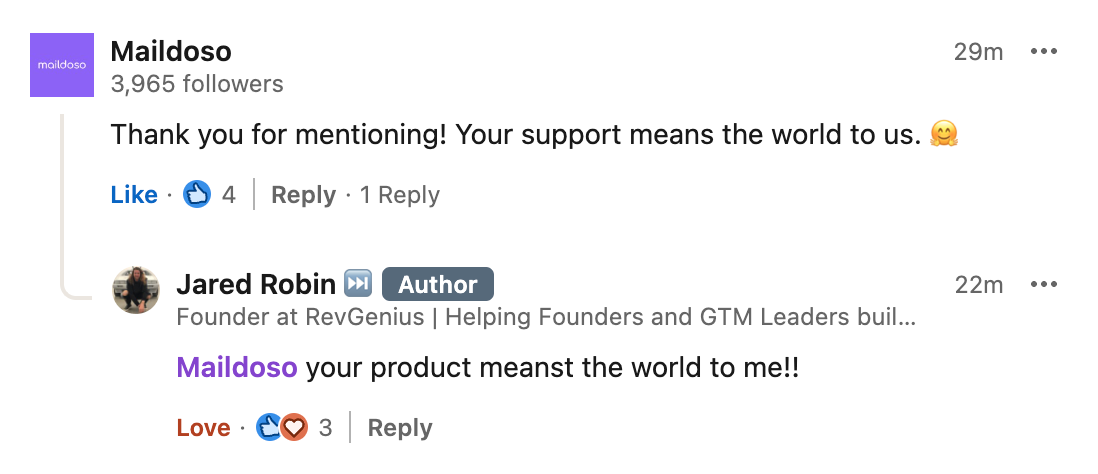
Task: Click the red heart reaction icon
Action: click(295, 427)
